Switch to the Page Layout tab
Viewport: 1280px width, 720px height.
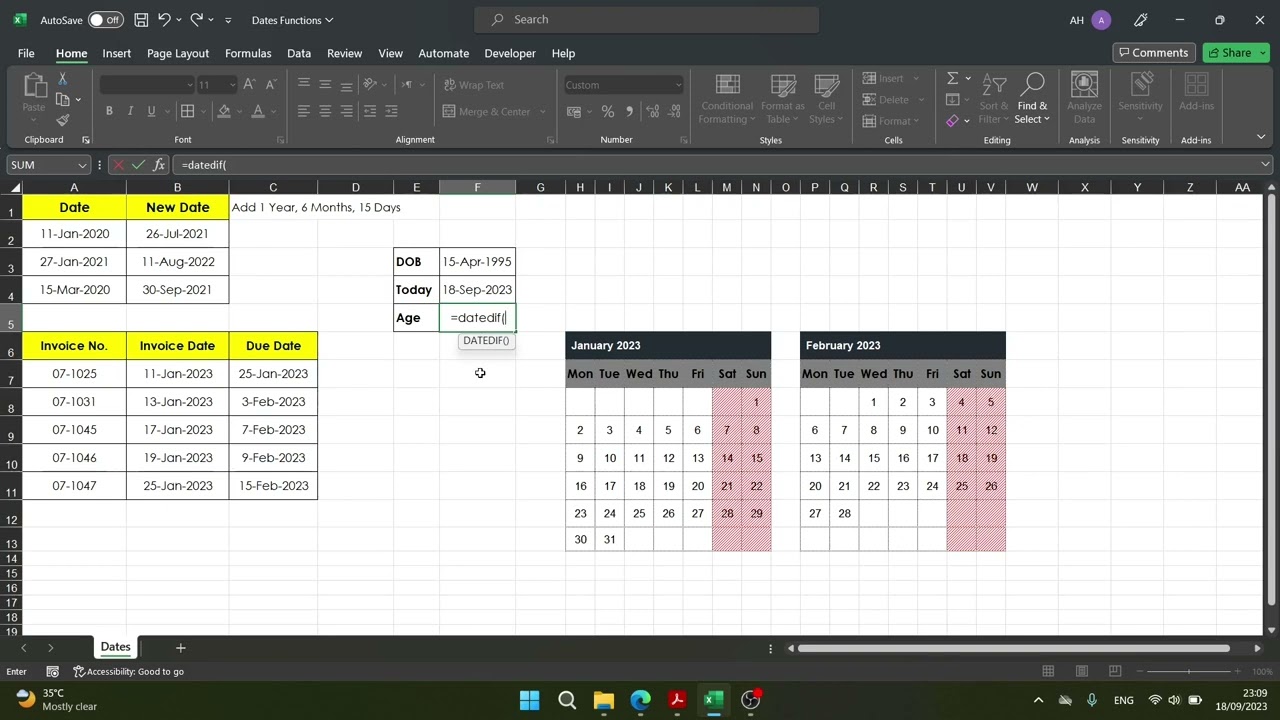pos(178,53)
